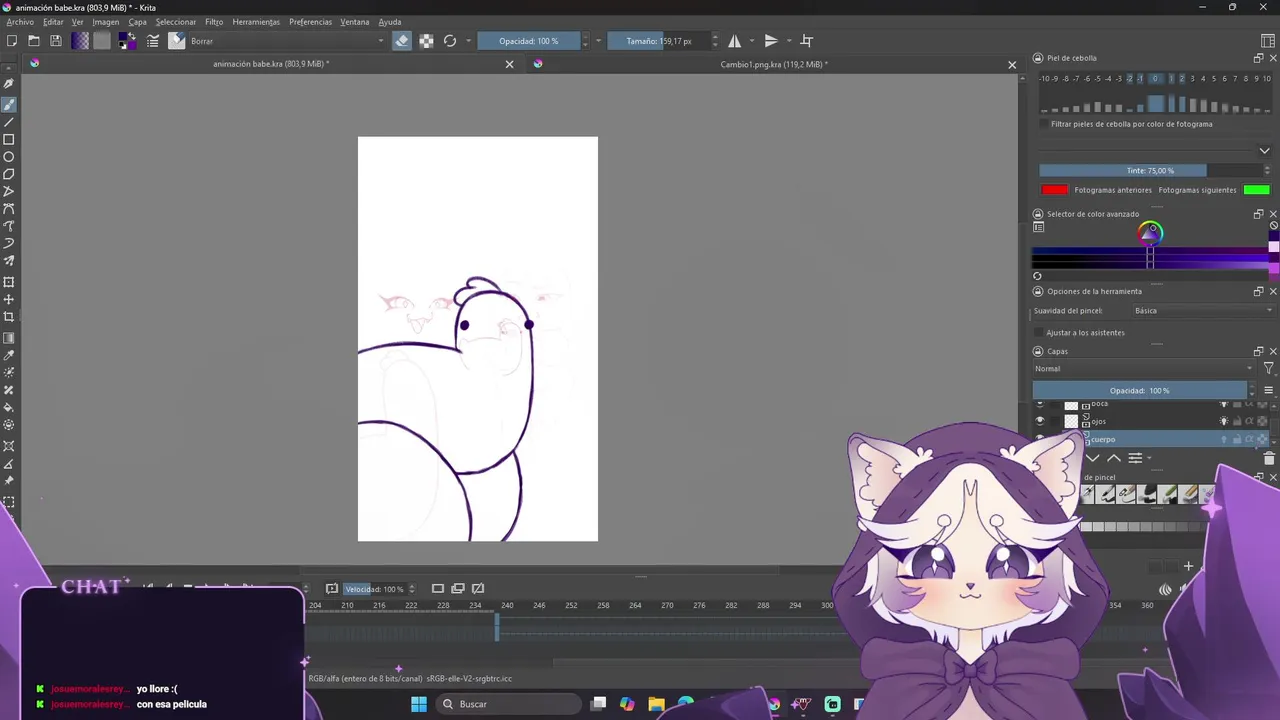Select the Rectangle tool
The width and height of the screenshot is (1280, 720).
click(x=9, y=140)
